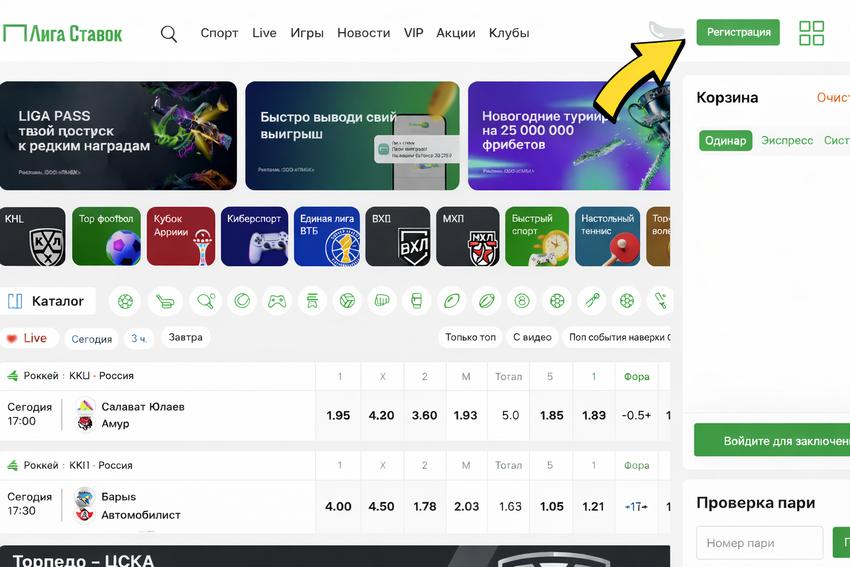Open the Спорт menu item
Image resolution: width=850 pixels, height=567 pixels.
tap(220, 33)
